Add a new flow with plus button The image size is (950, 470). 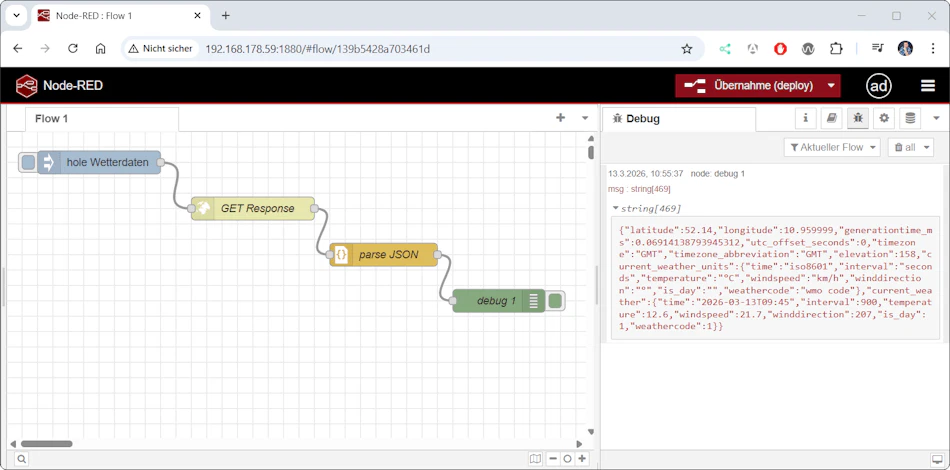coord(560,118)
